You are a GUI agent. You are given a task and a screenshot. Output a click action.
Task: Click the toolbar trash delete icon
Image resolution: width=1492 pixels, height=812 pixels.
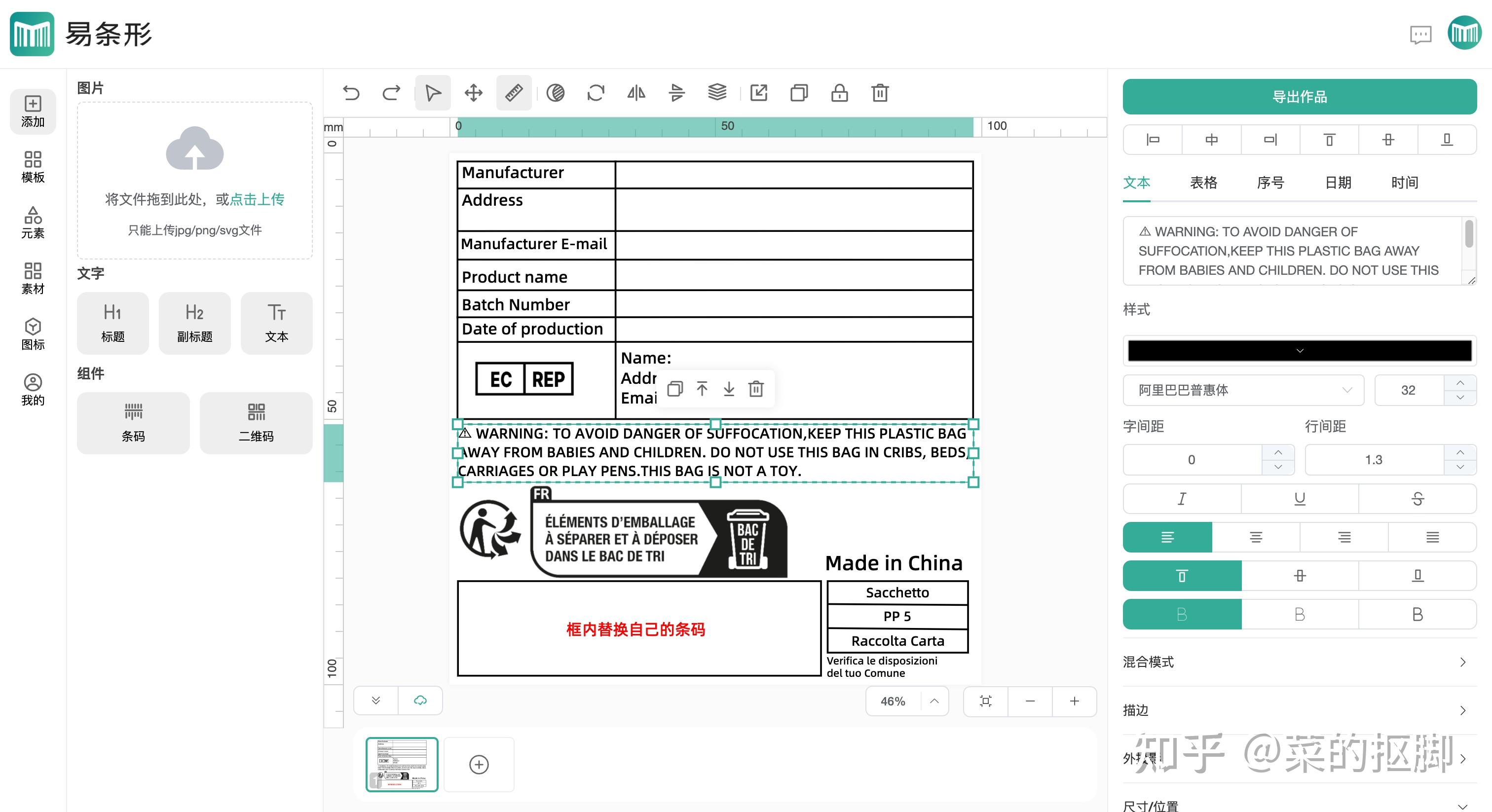click(x=880, y=93)
